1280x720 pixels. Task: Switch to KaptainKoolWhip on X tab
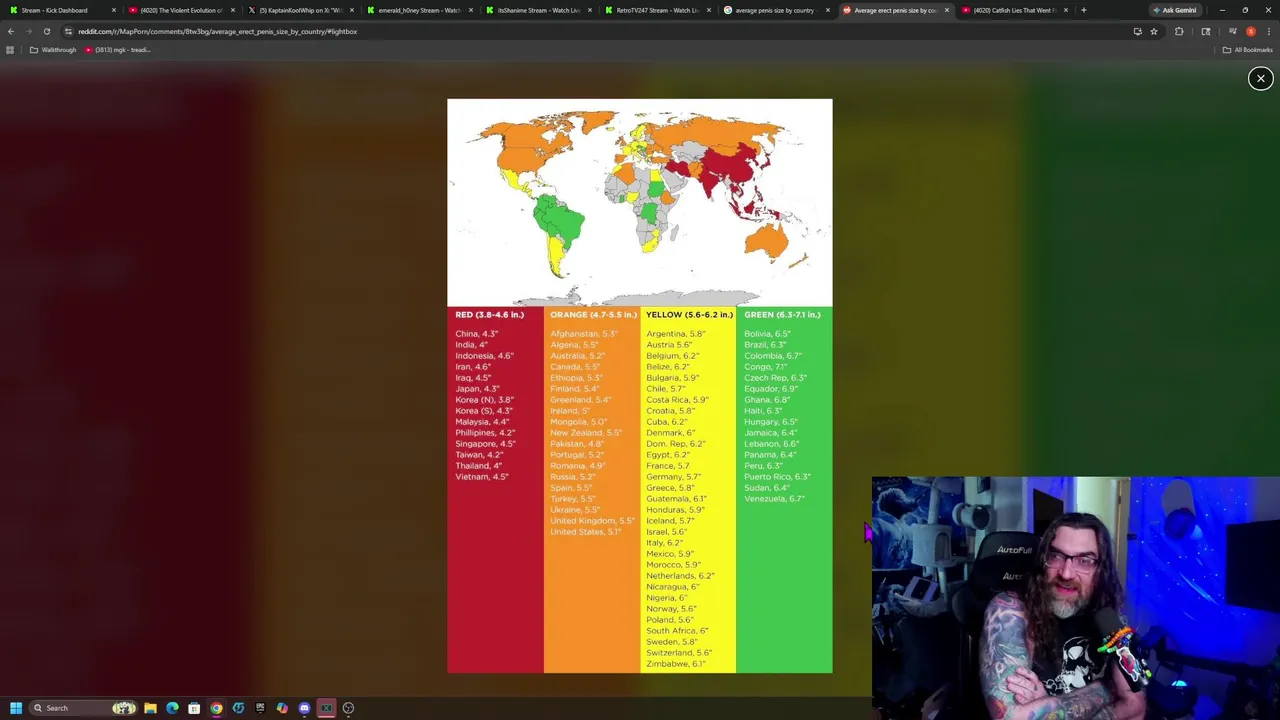(298, 10)
